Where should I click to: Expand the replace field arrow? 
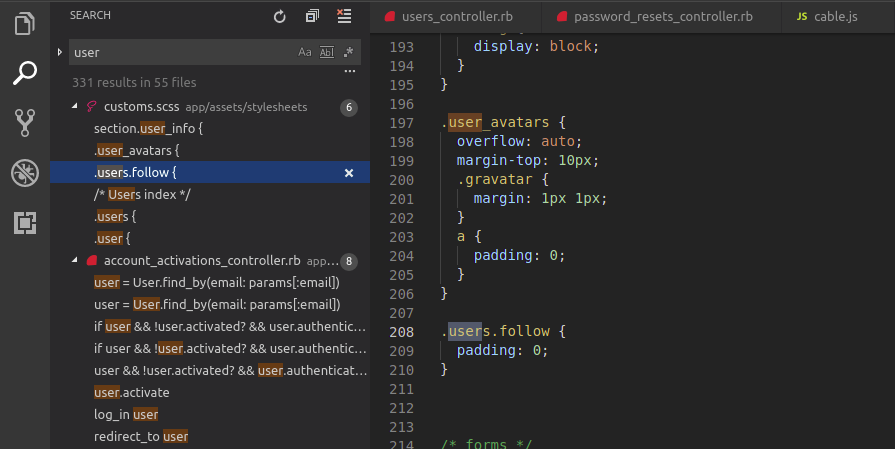[x=60, y=51]
